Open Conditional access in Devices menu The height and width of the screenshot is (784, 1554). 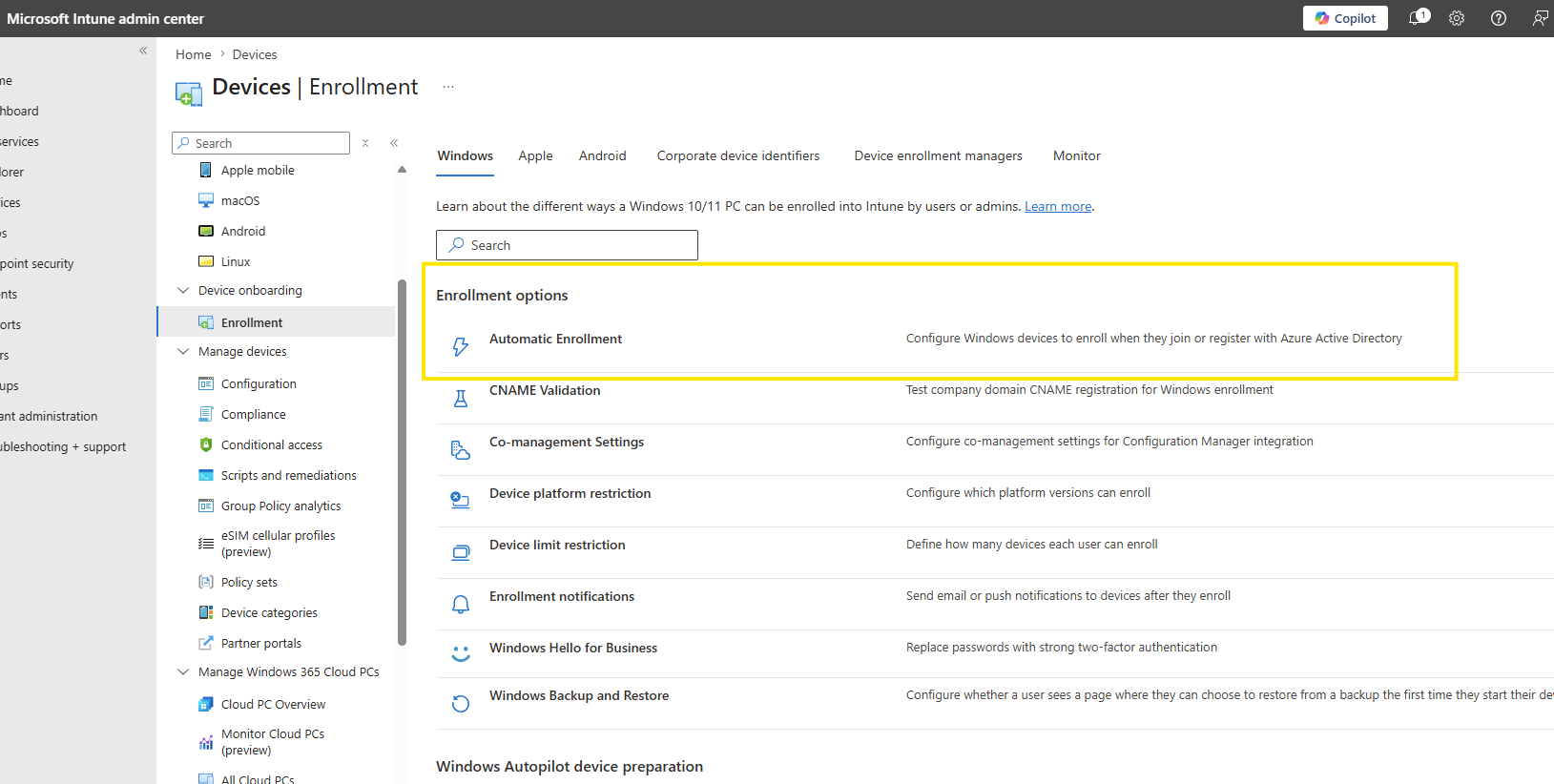(x=272, y=444)
